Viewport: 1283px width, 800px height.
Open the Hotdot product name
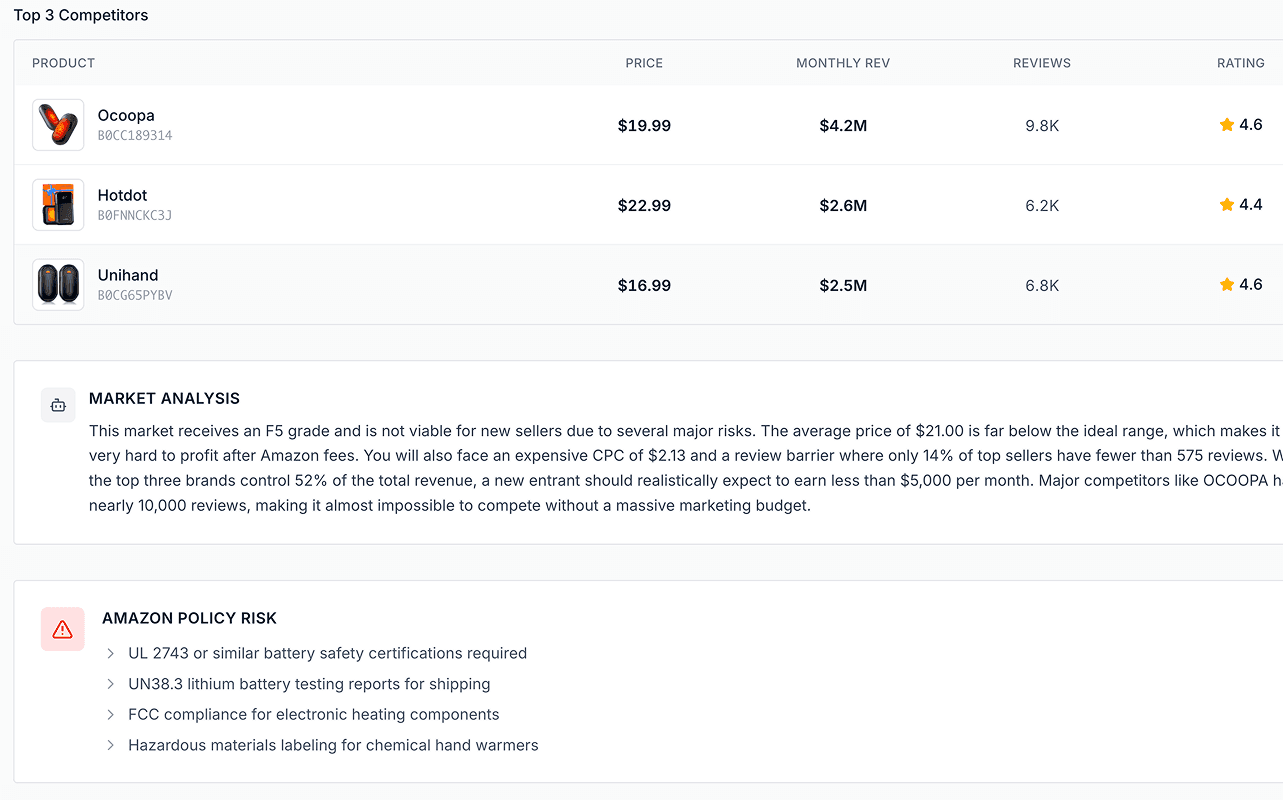(x=122, y=195)
